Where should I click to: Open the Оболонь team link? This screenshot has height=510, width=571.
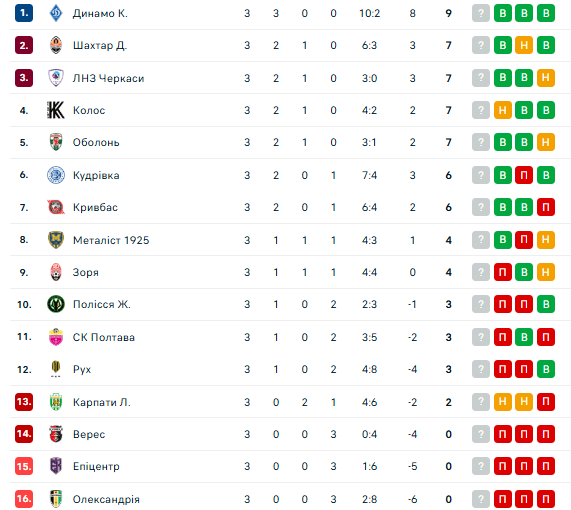[x=96, y=142]
